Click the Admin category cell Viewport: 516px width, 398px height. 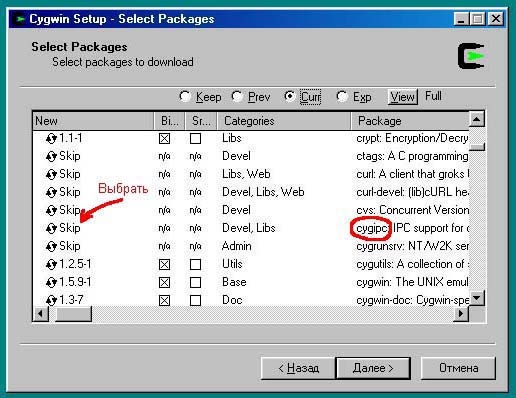coord(236,246)
